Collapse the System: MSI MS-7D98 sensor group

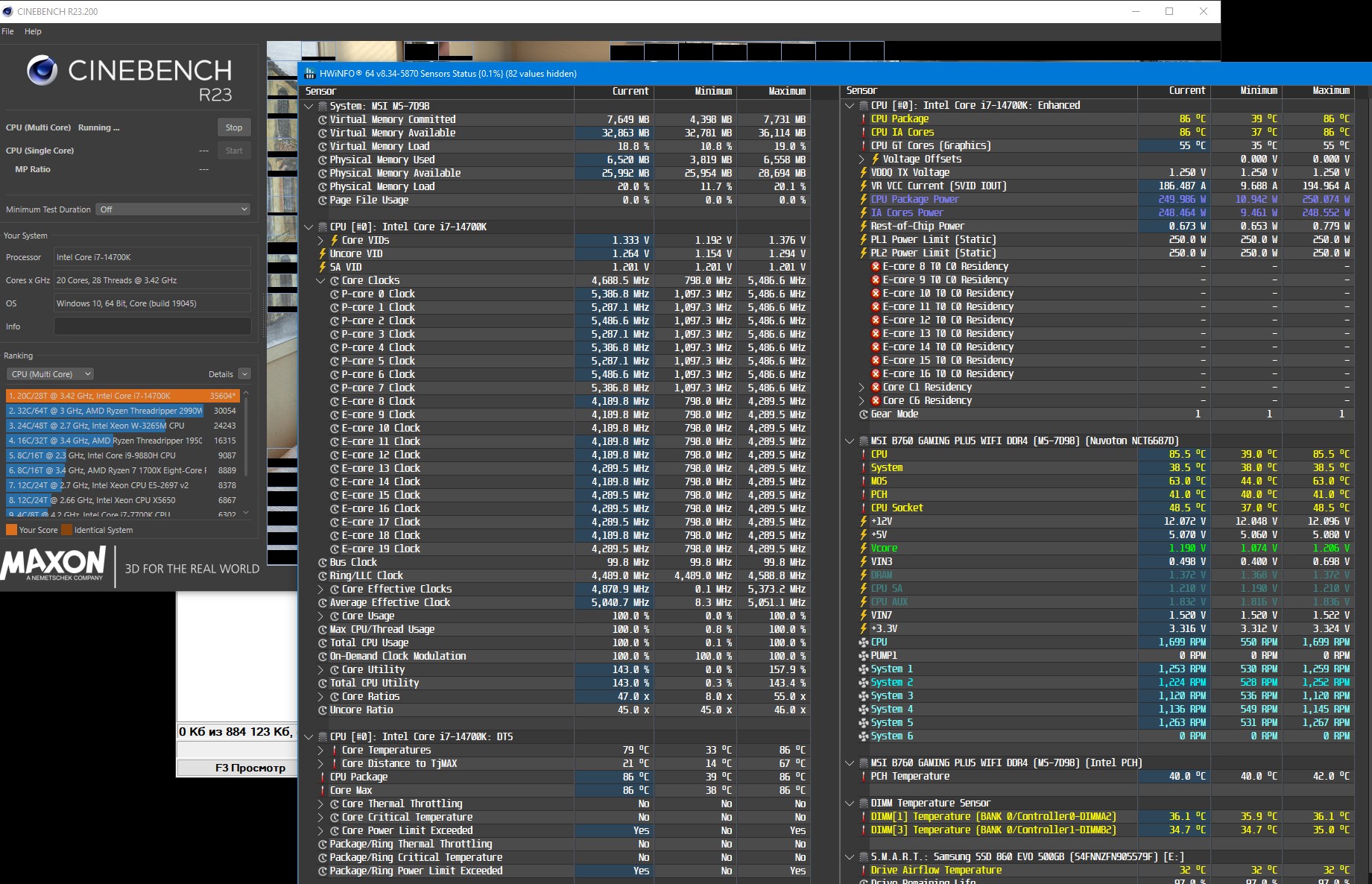click(309, 107)
